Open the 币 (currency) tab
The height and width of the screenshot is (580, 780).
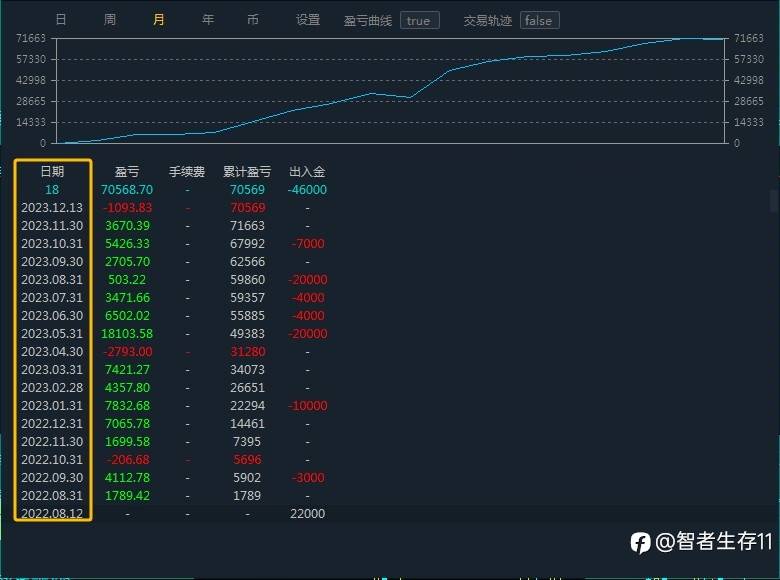(x=253, y=19)
